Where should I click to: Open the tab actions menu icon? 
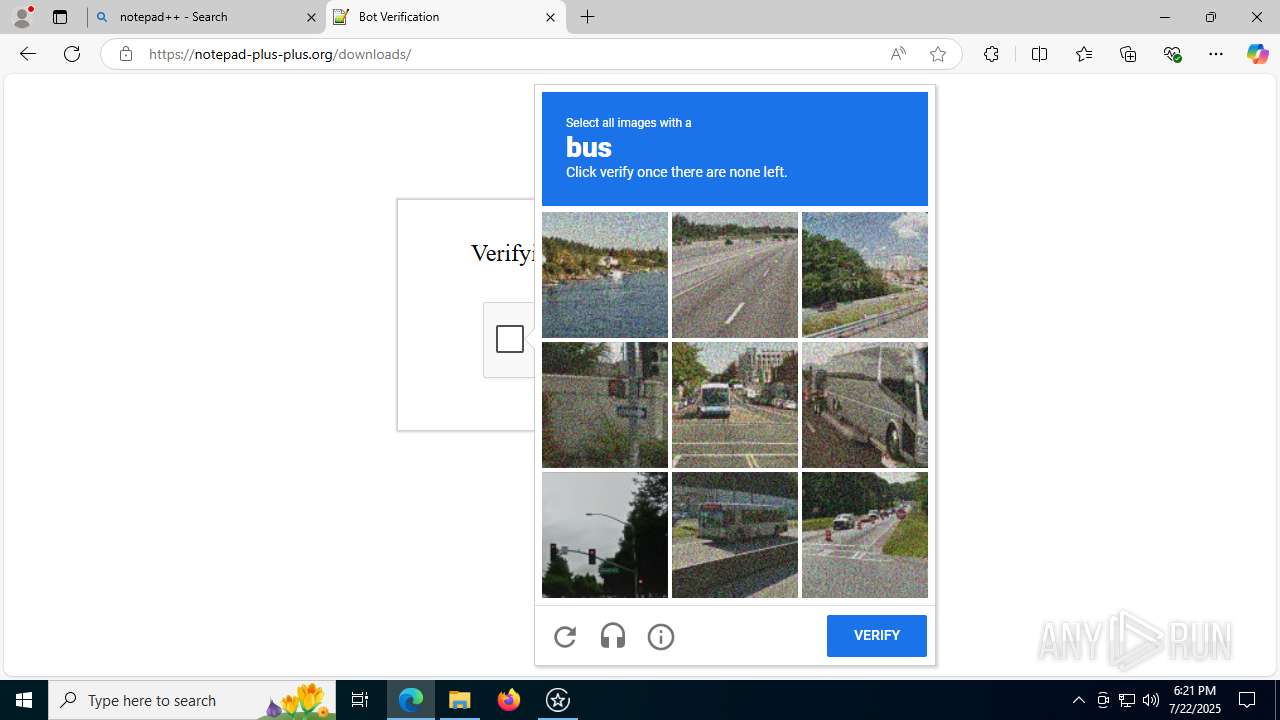[x=60, y=17]
